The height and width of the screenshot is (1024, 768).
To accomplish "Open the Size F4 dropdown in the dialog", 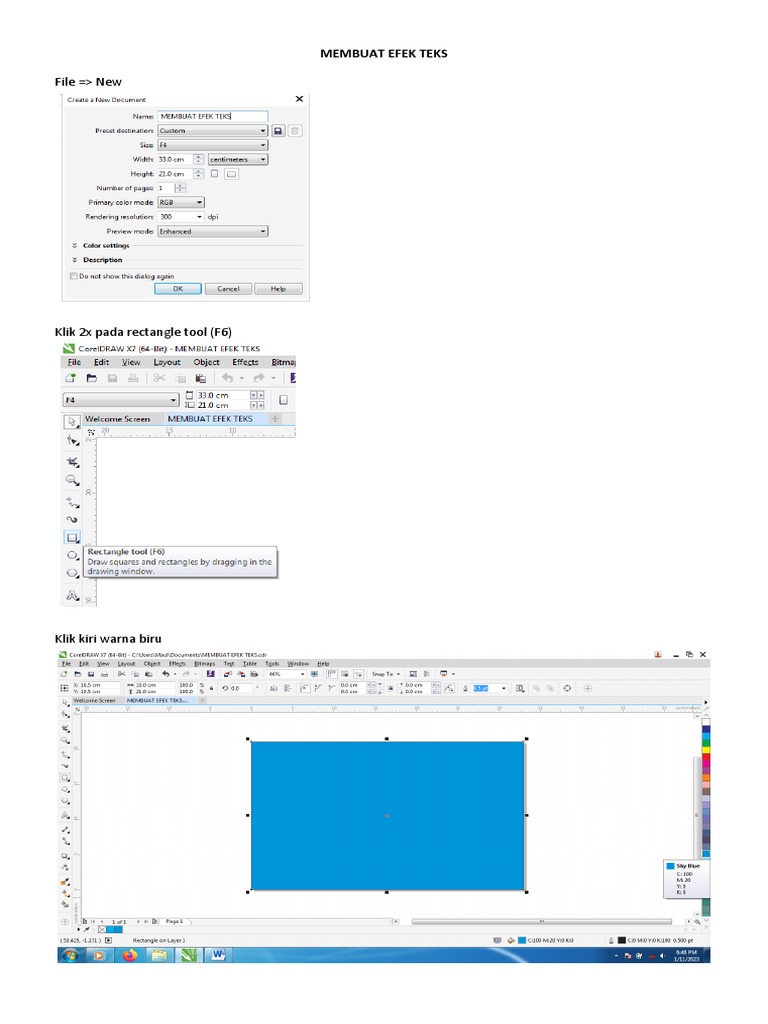I will pyautogui.click(x=212, y=145).
